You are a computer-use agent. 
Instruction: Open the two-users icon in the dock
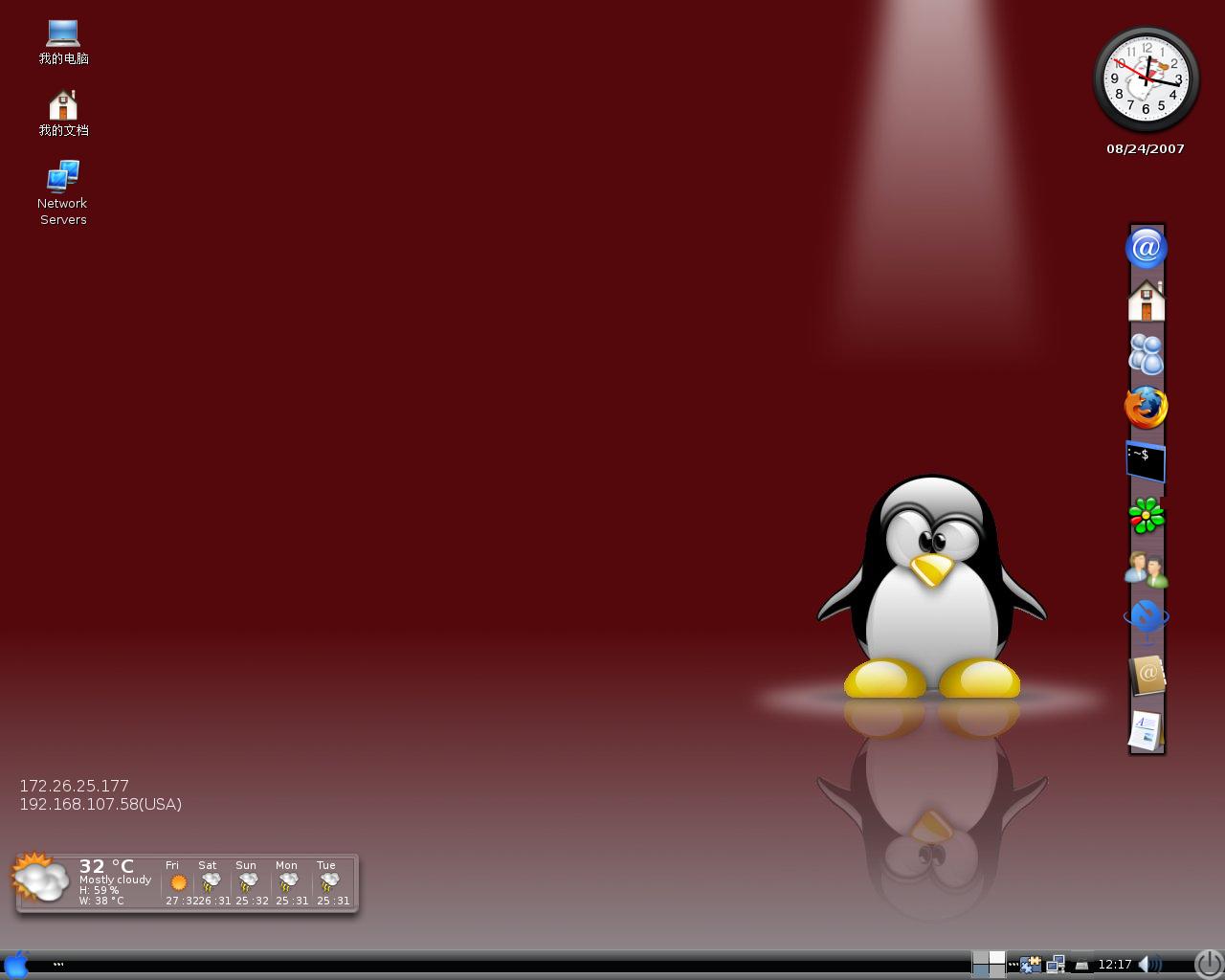(x=1147, y=569)
